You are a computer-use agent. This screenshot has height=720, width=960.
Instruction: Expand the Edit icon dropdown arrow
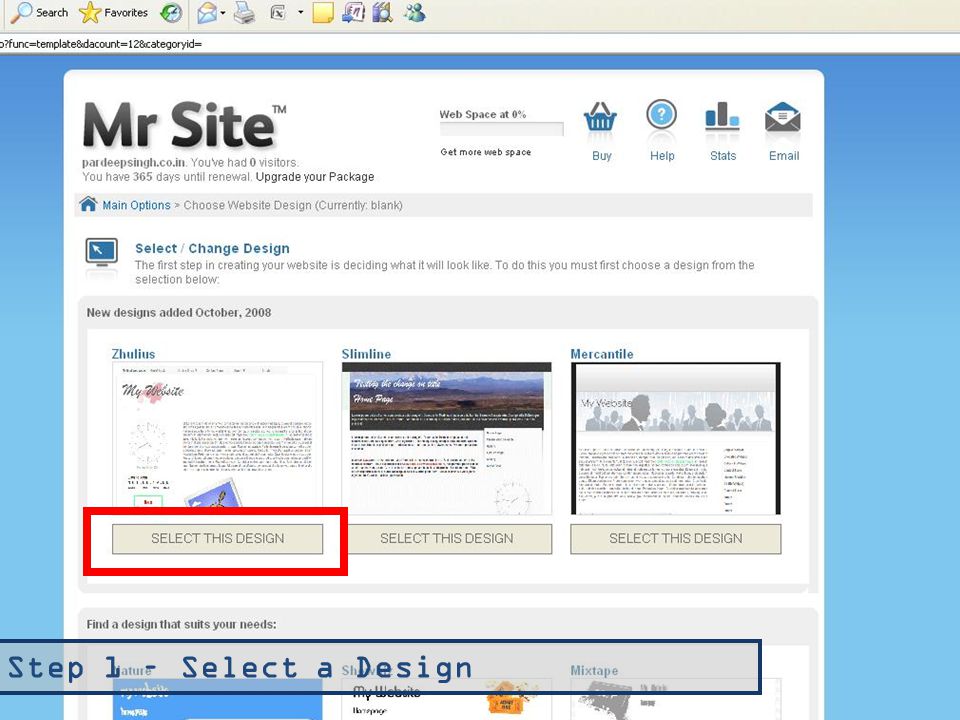(x=301, y=12)
